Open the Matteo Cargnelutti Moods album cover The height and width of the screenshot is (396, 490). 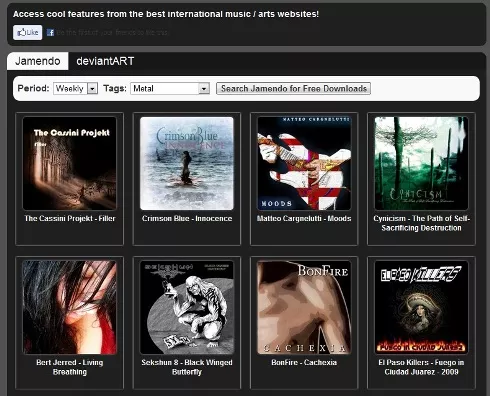pyautogui.click(x=304, y=163)
